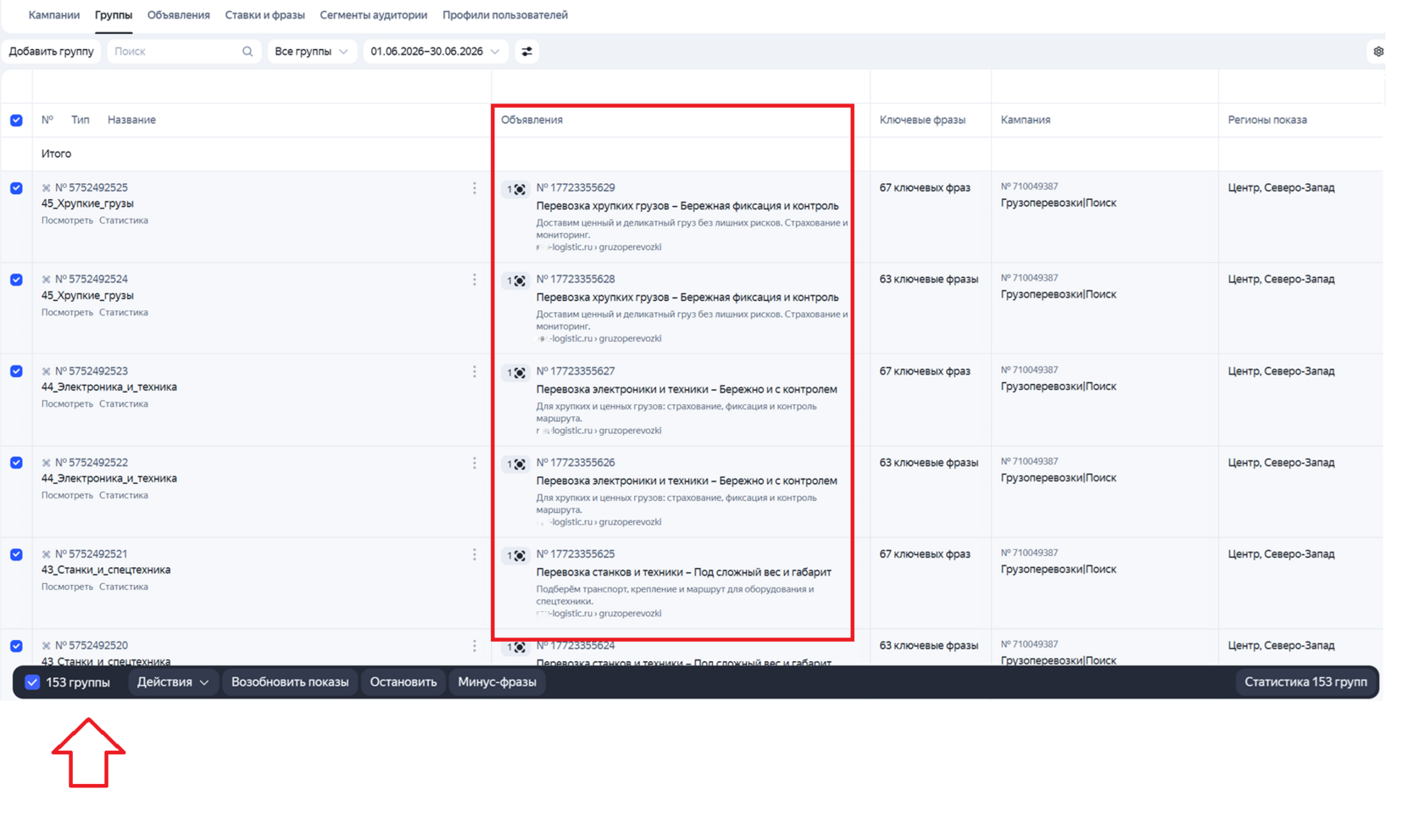The image size is (1424, 840).
Task: Click ad count icon for ad 17723355627
Action: pyautogui.click(x=515, y=373)
